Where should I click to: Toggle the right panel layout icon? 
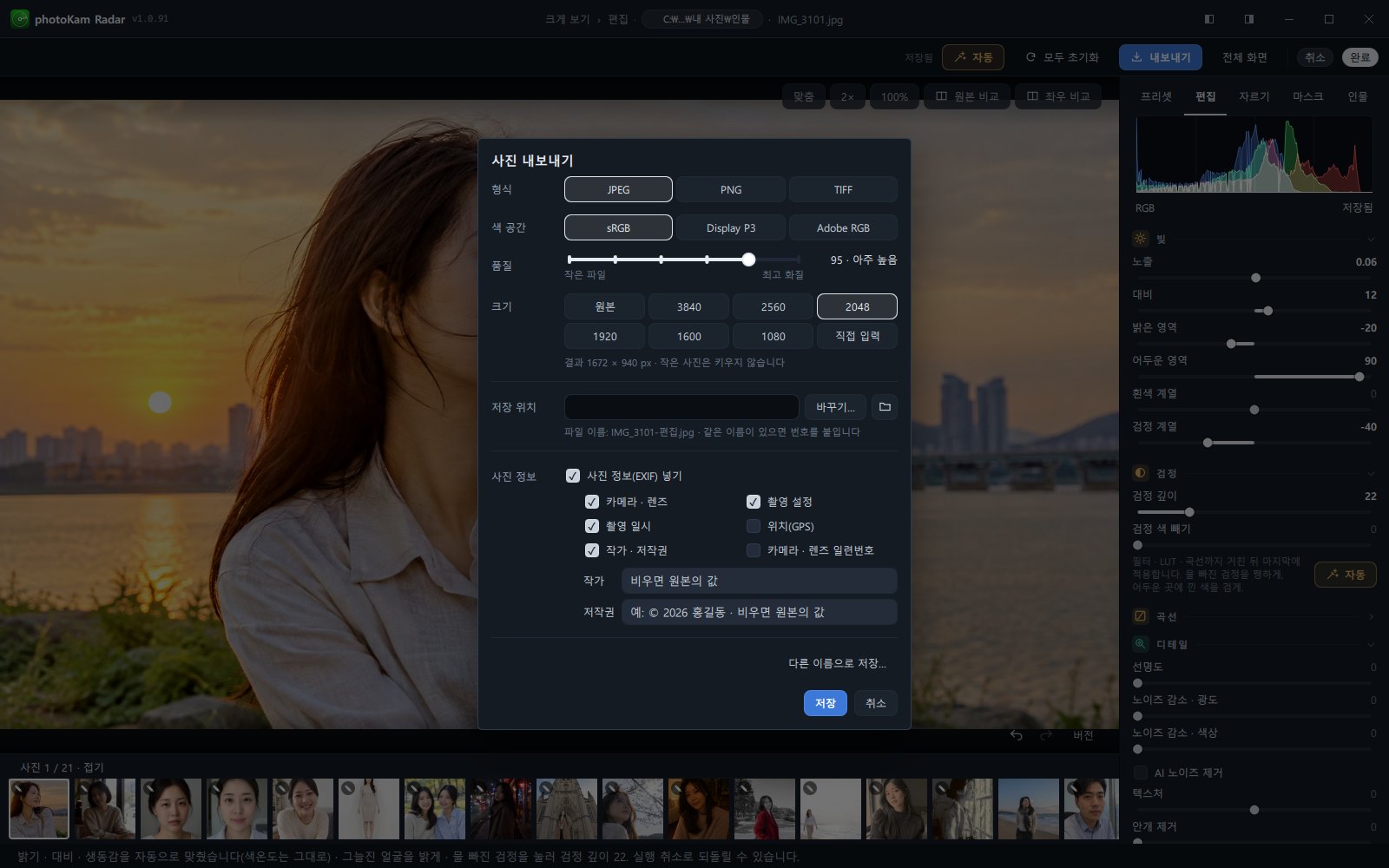(1249, 19)
